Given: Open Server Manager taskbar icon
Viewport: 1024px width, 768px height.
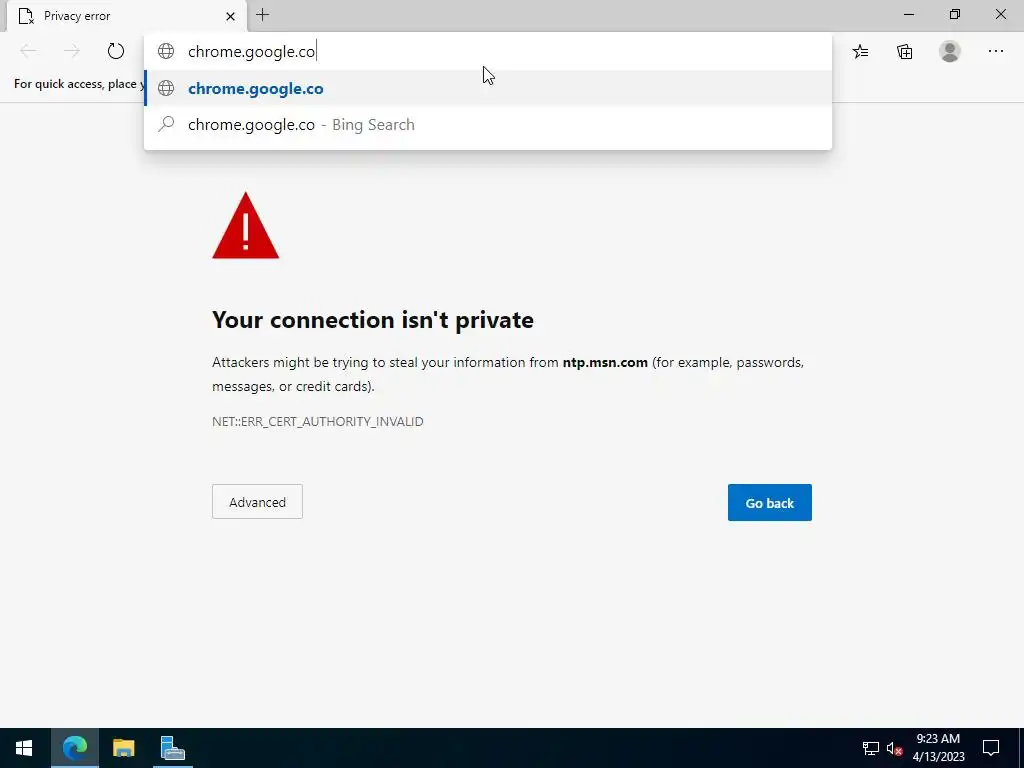Looking at the screenshot, I should [x=172, y=748].
